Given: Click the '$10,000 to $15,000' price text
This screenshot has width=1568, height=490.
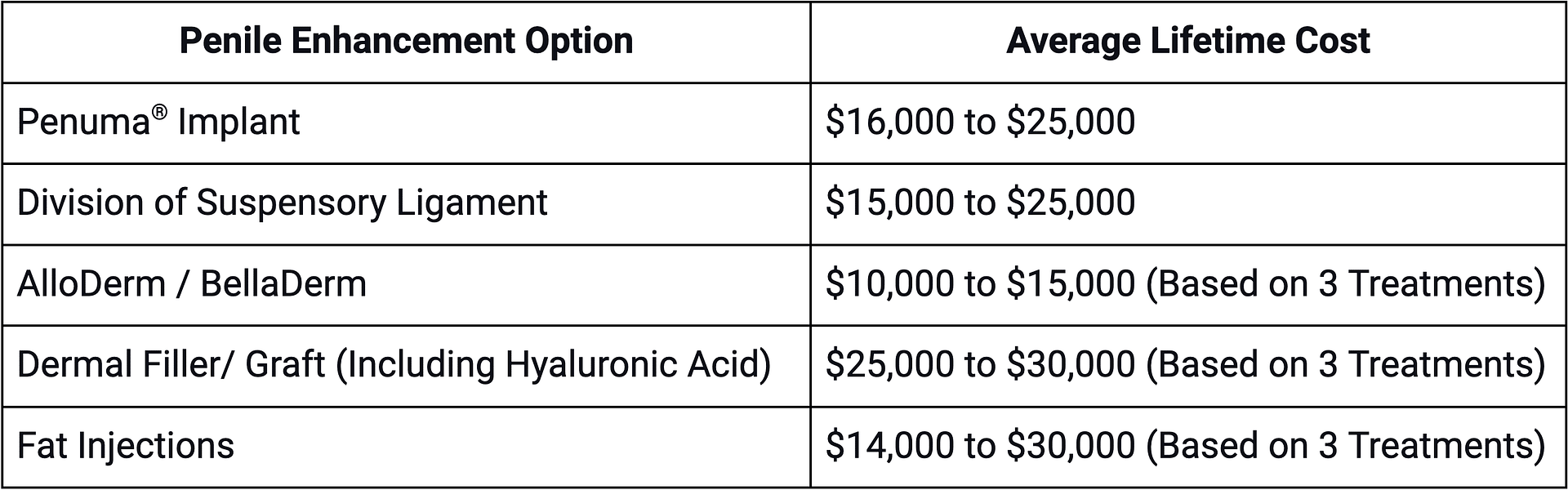Looking at the screenshot, I should 980,284.
